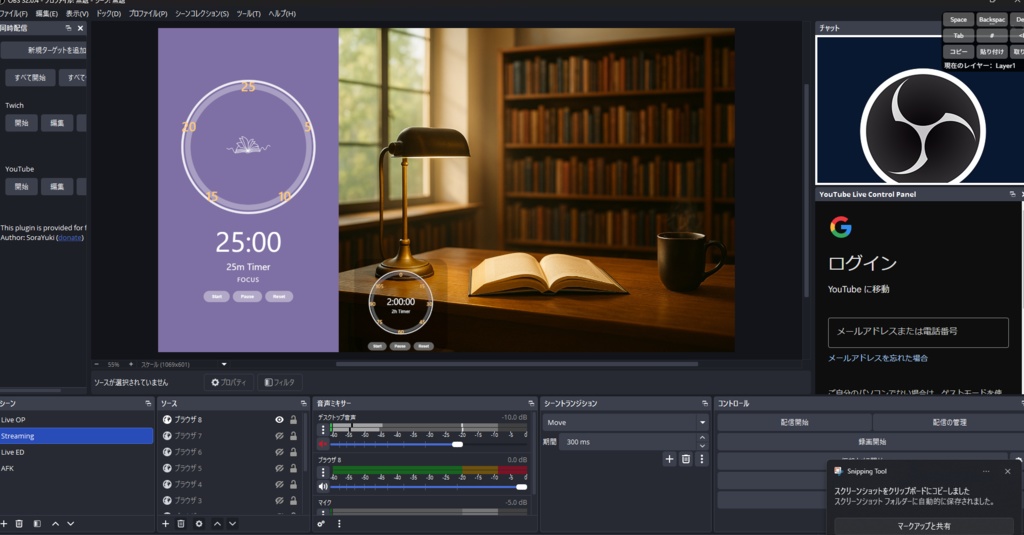Unlock the ブラウザ 8 source lock

293,420
